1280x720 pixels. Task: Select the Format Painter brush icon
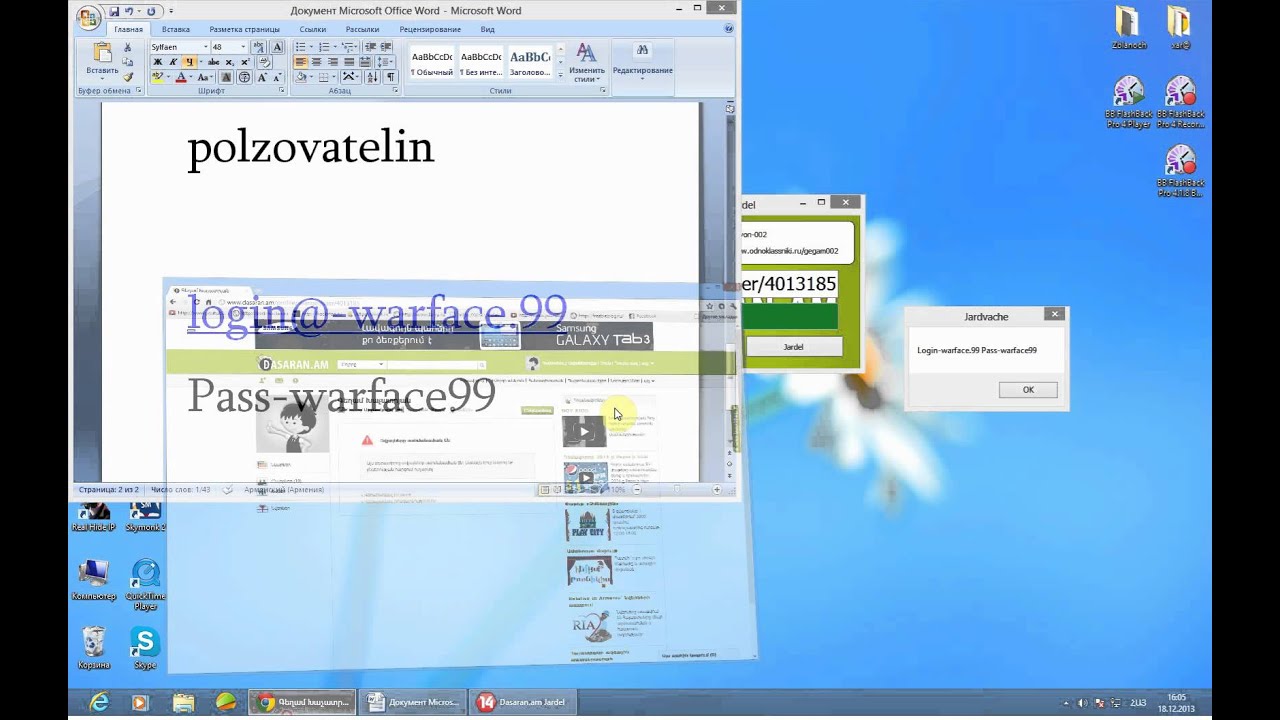[127, 77]
